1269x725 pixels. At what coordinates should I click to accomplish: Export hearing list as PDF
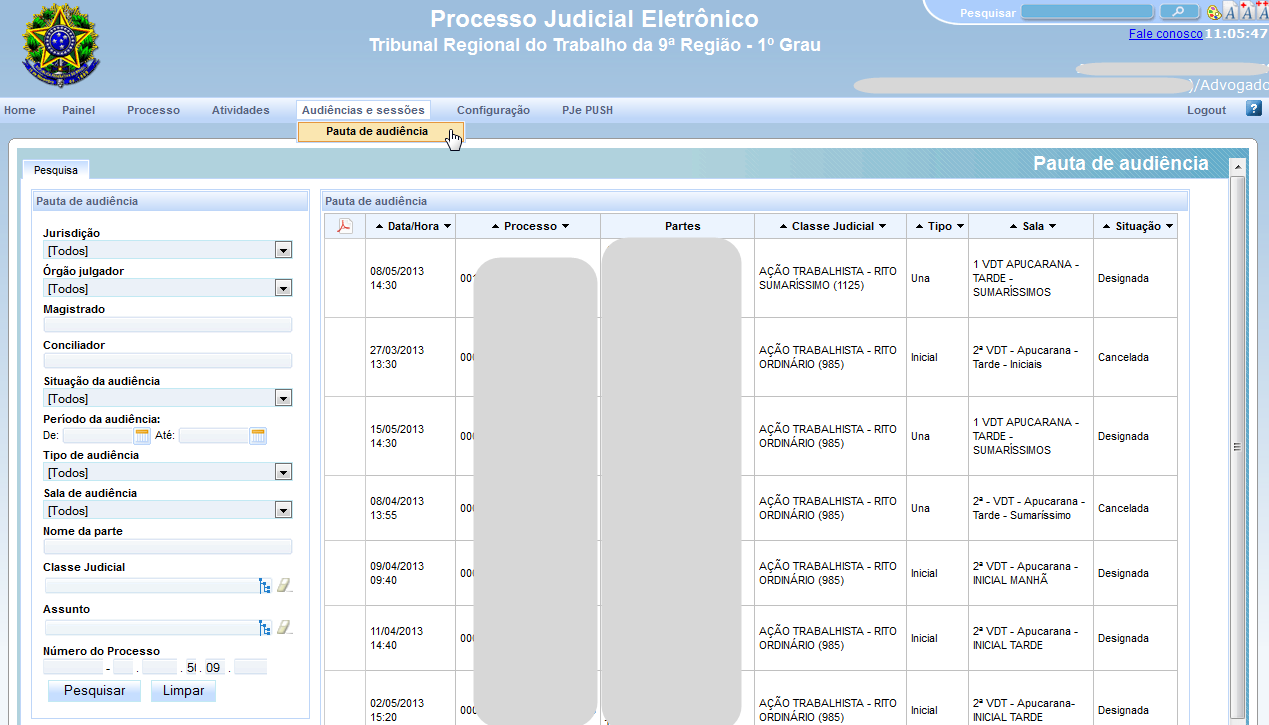tap(344, 226)
